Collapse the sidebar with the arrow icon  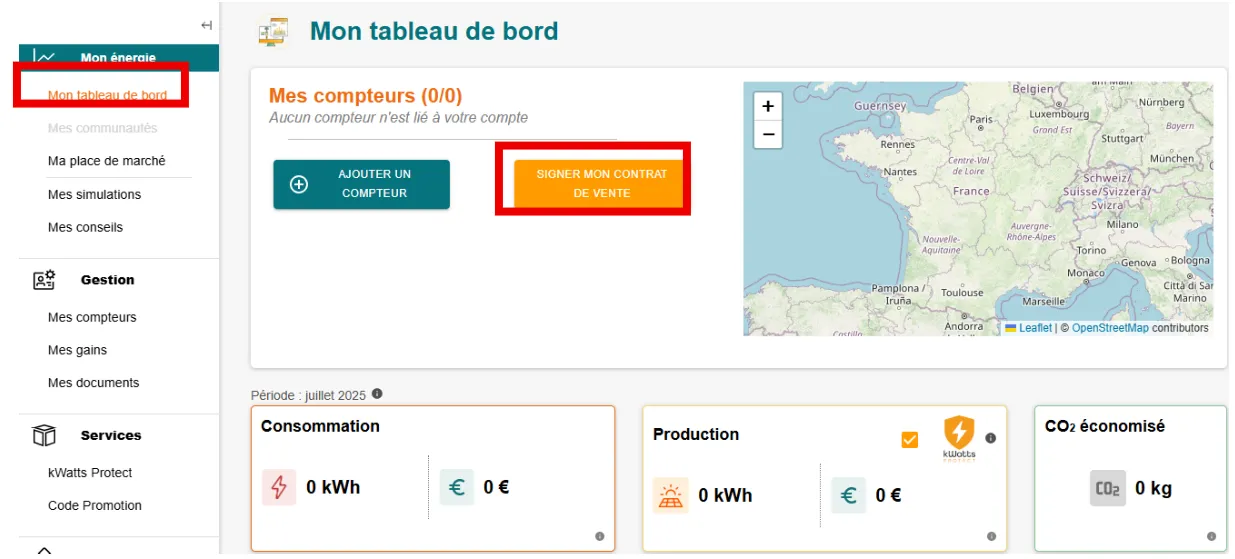(x=206, y=25)
